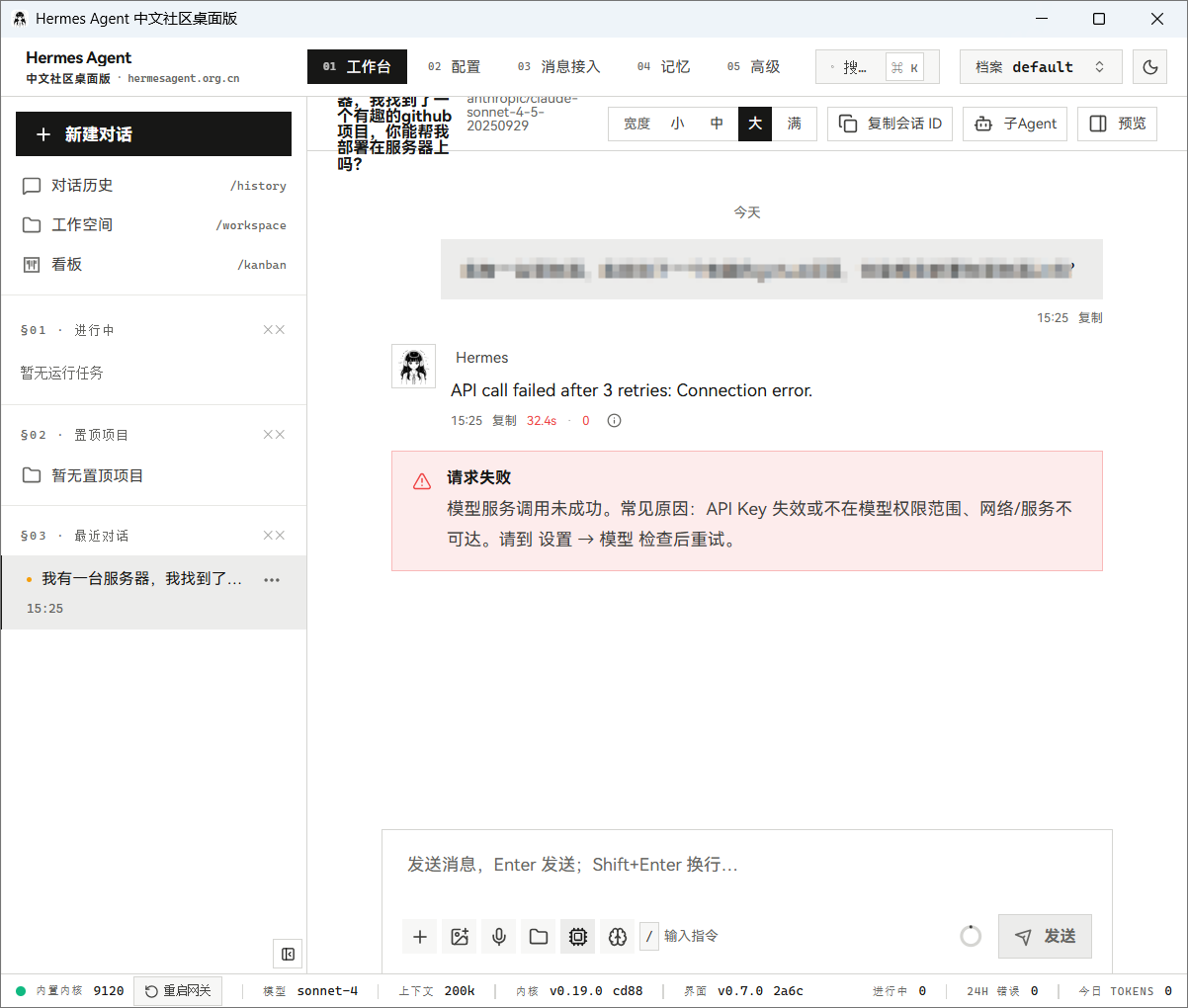Screen dimensions: 1188x1008
Task: Click the microphone voice input icon
Action: (x=498, y=936)
